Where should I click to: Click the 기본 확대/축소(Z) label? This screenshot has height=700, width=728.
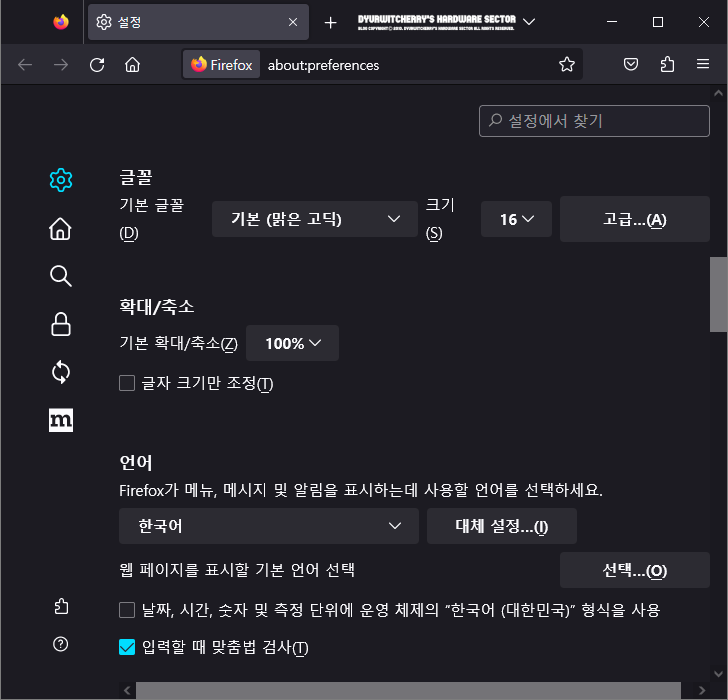(x=178, y=344)
